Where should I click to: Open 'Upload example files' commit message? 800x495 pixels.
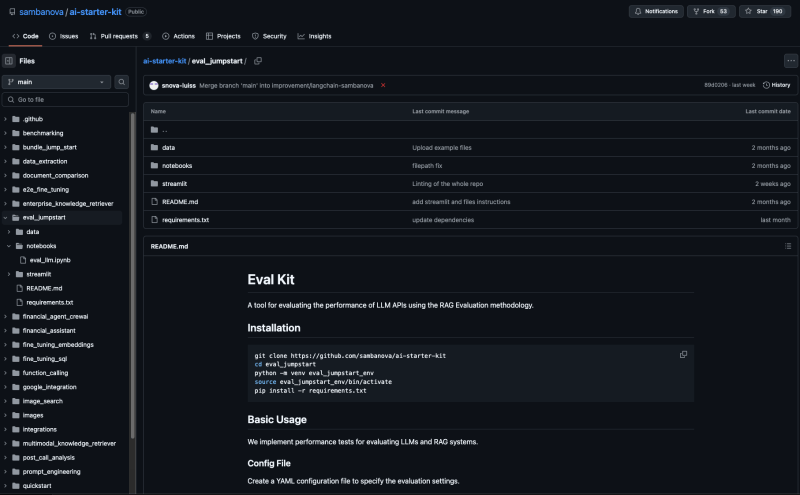(x=442, y=147)
